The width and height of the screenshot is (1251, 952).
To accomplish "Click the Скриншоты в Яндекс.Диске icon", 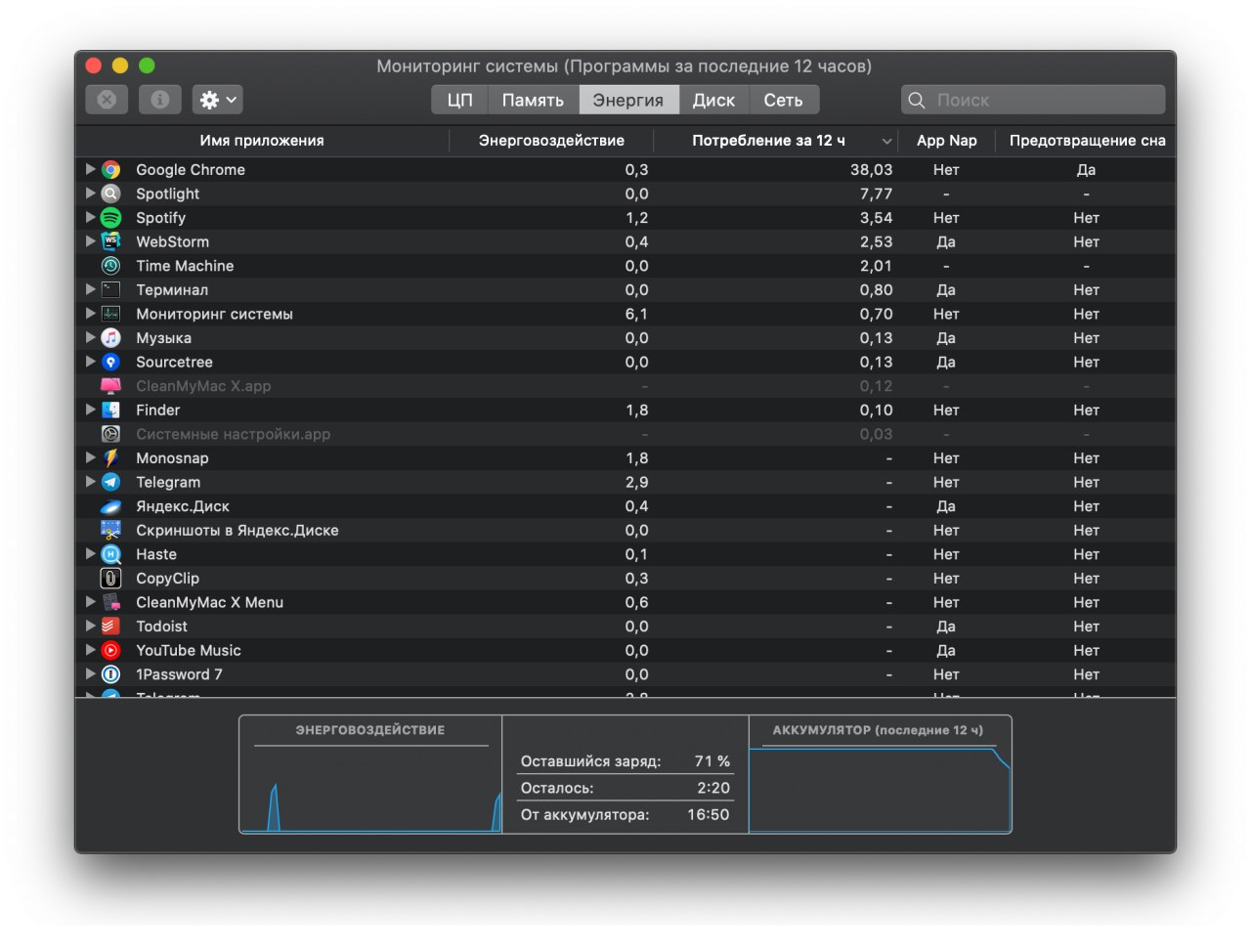I will [x=111, y=530].
